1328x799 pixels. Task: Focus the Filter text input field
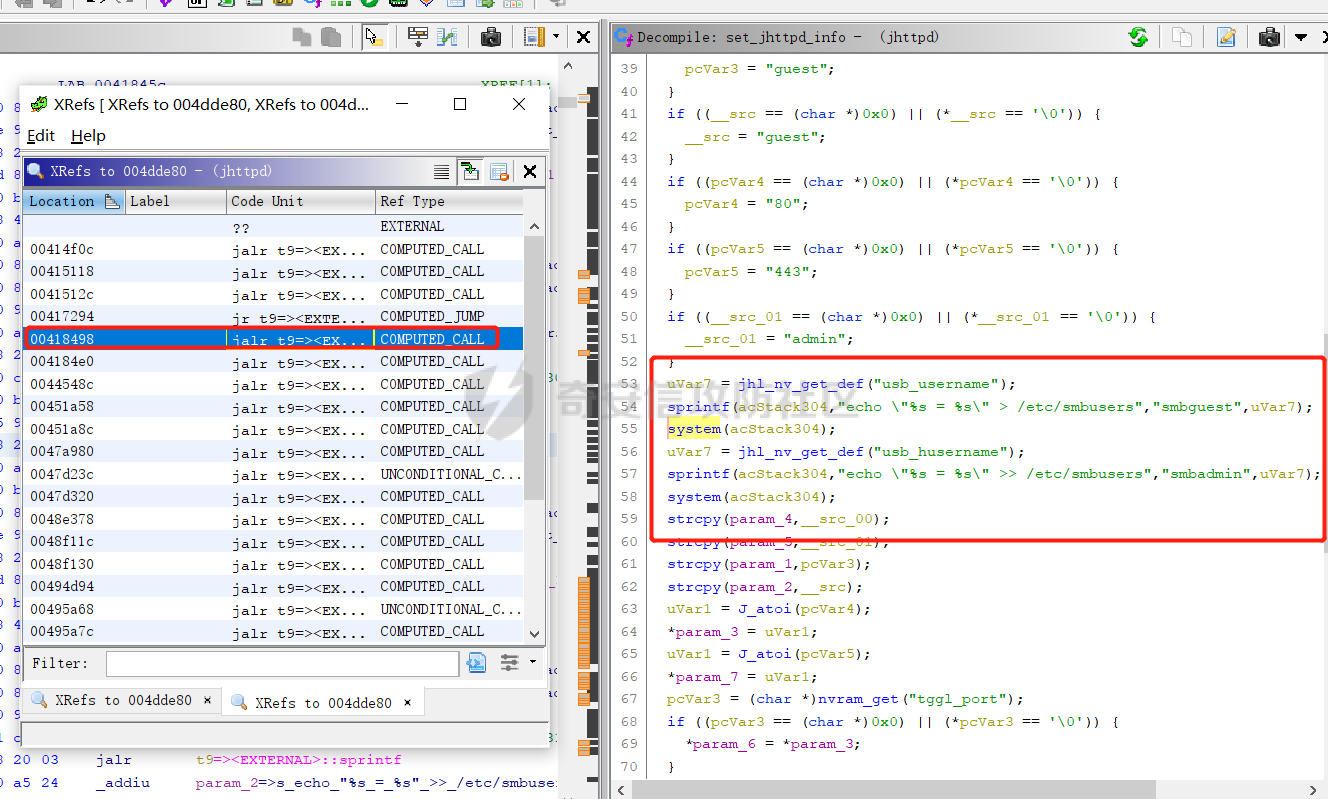(282, 663)
